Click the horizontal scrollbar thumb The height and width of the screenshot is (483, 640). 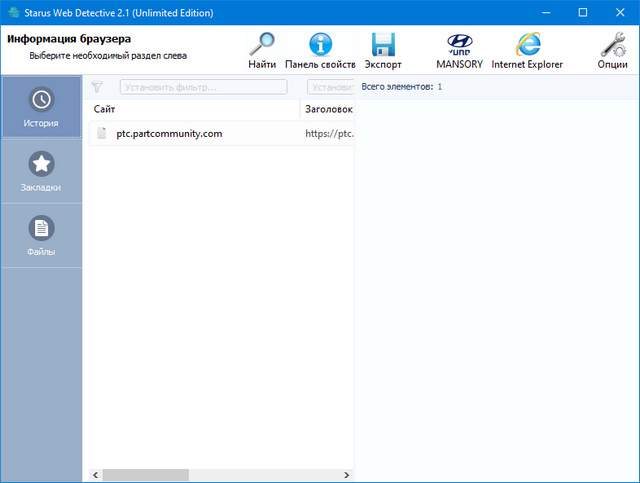146,475
